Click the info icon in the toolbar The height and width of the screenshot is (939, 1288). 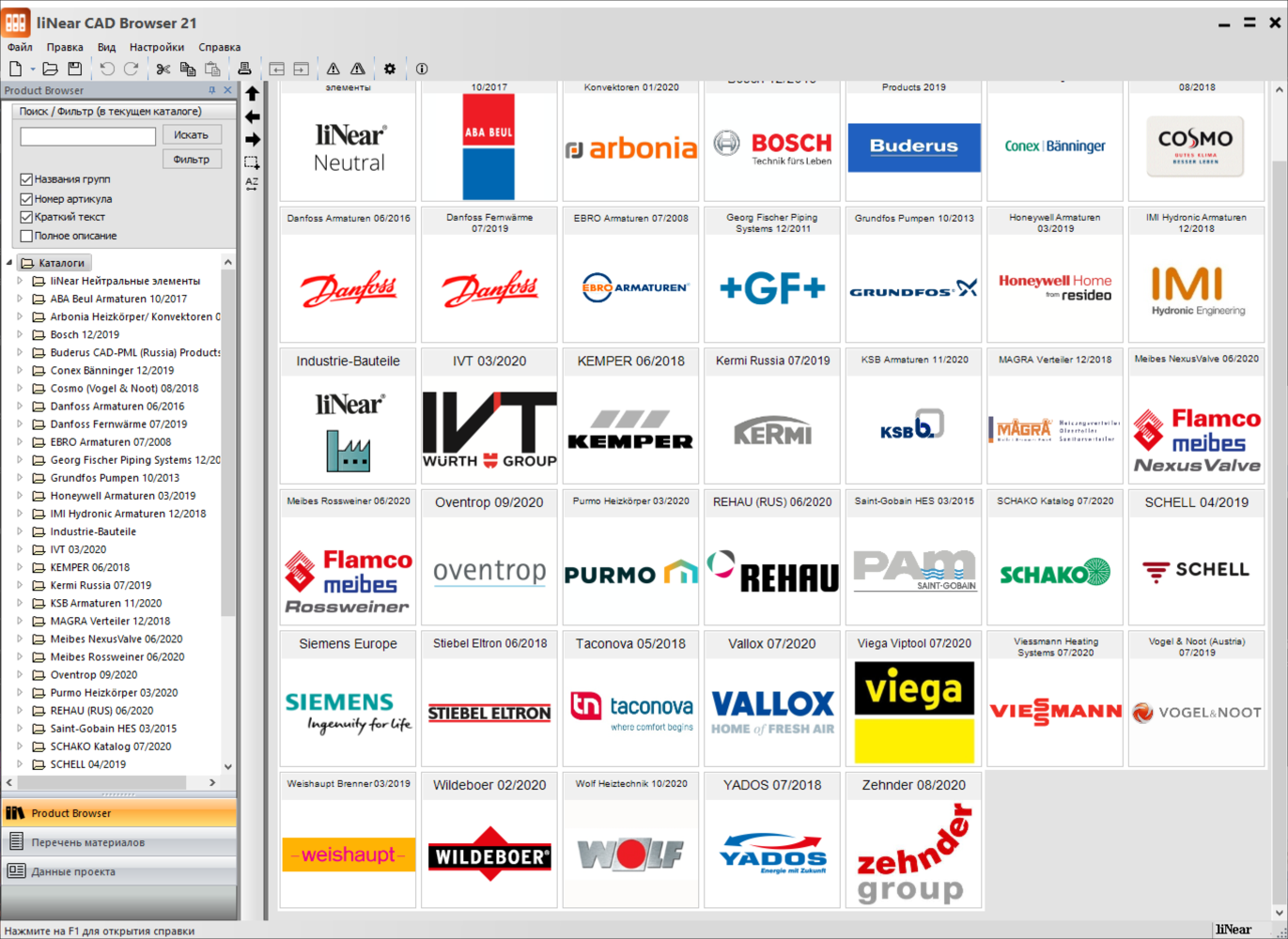click(422, 69)
